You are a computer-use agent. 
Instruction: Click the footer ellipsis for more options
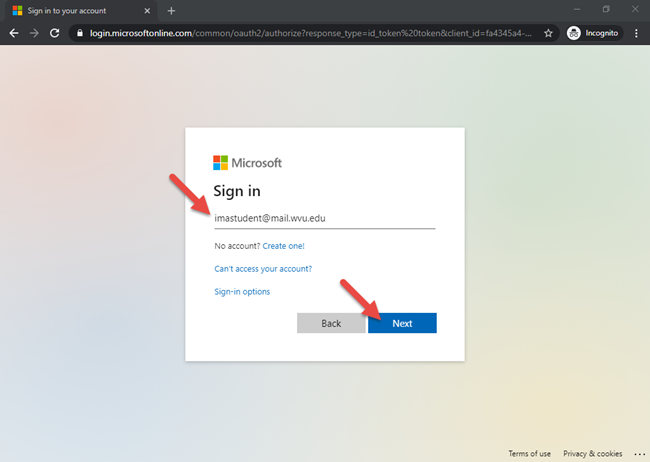640,454
